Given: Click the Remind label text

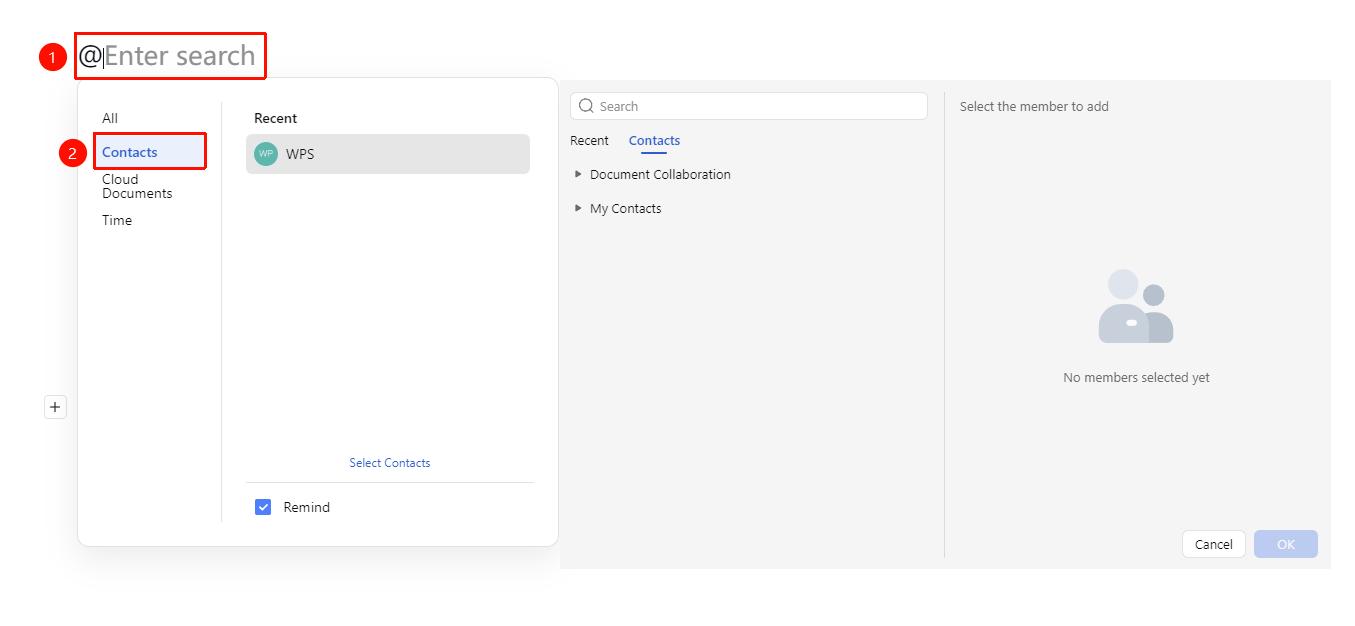Looking at the screenshot, I should (x=307, y=507).
